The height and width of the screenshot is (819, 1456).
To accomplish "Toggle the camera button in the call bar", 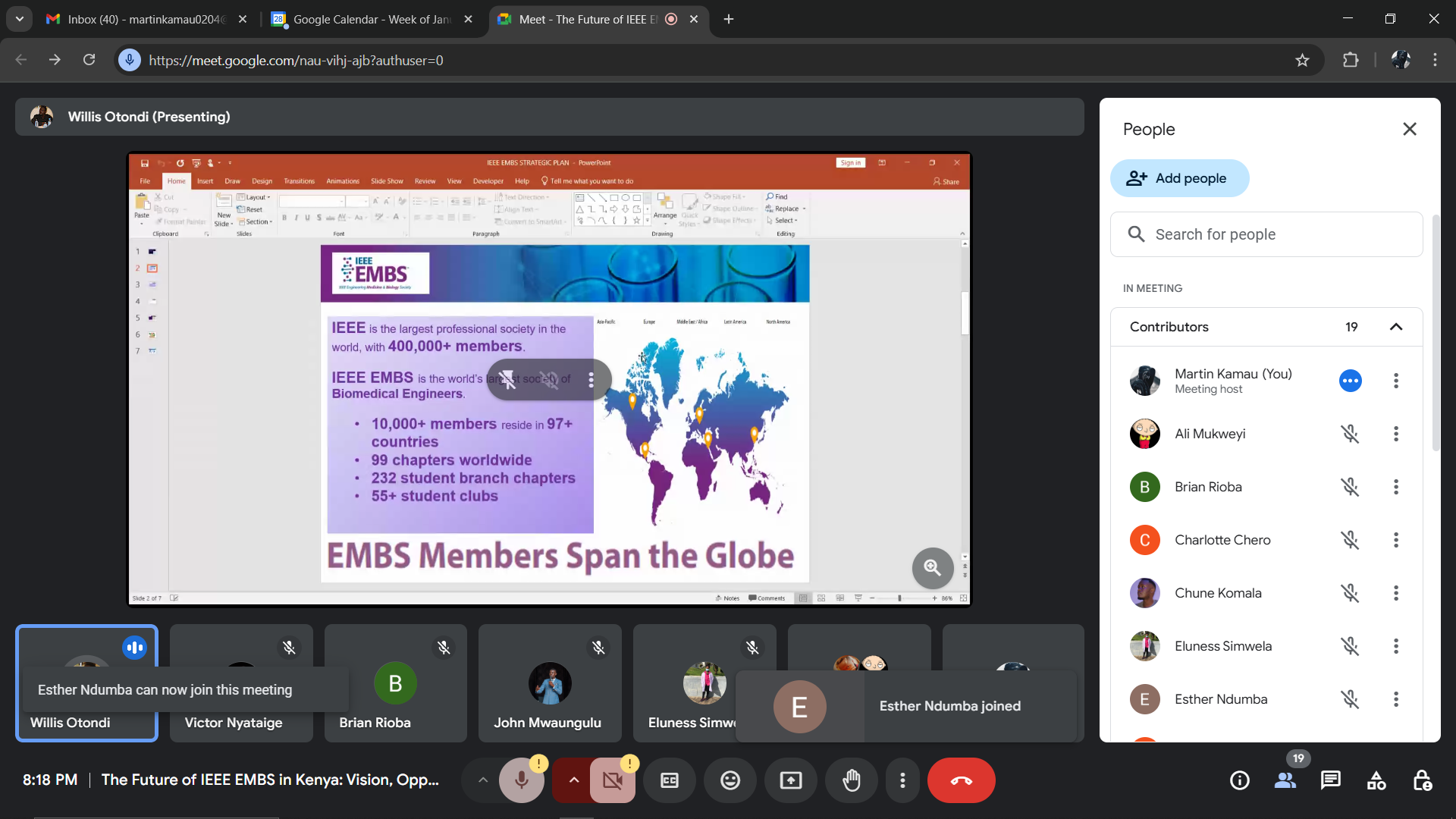I will (x=613, y=780).
